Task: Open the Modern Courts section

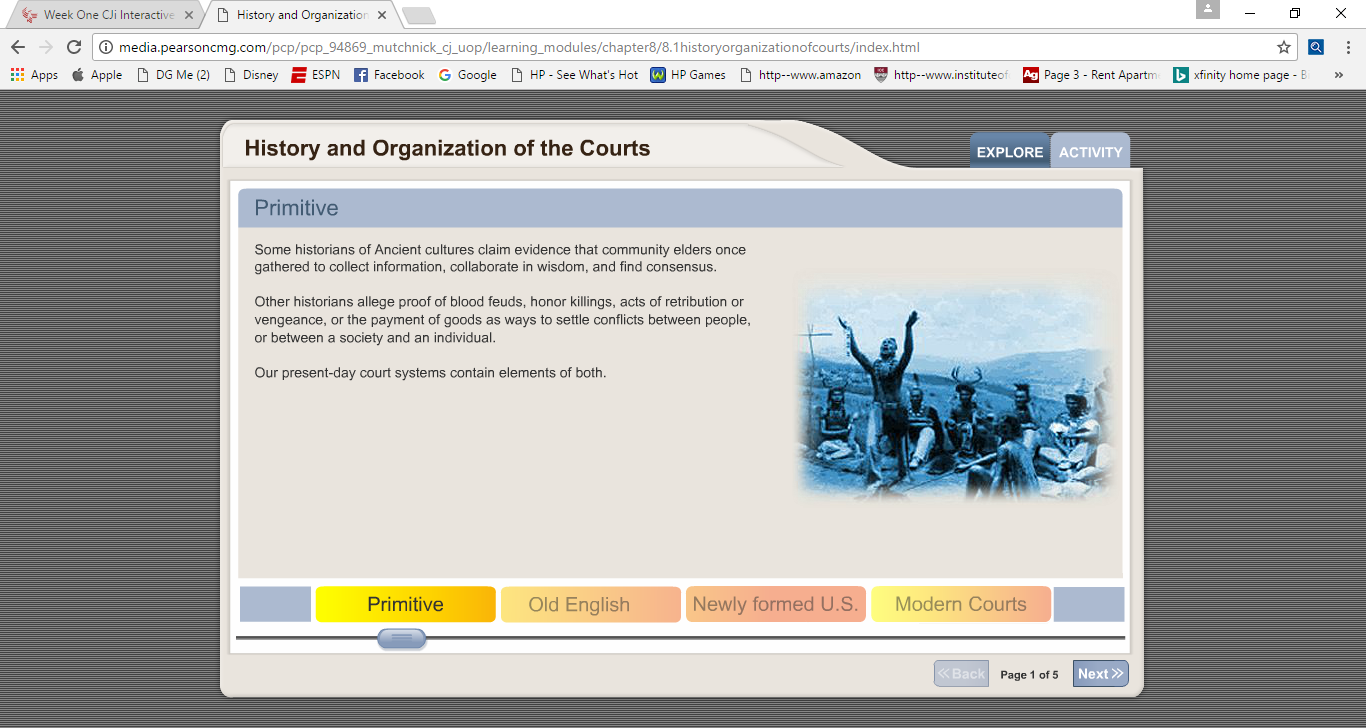Action: click(x=960, y=604)
